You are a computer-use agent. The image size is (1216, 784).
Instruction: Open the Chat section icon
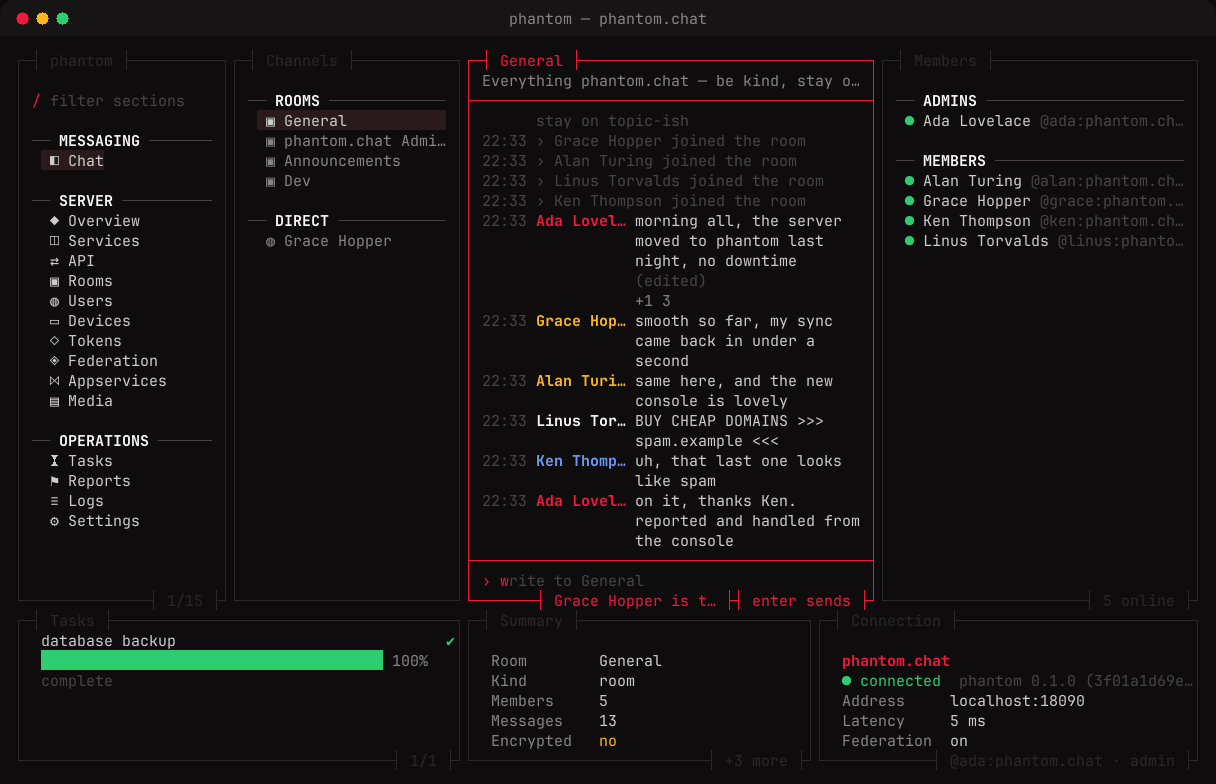(x=54, y=161)
